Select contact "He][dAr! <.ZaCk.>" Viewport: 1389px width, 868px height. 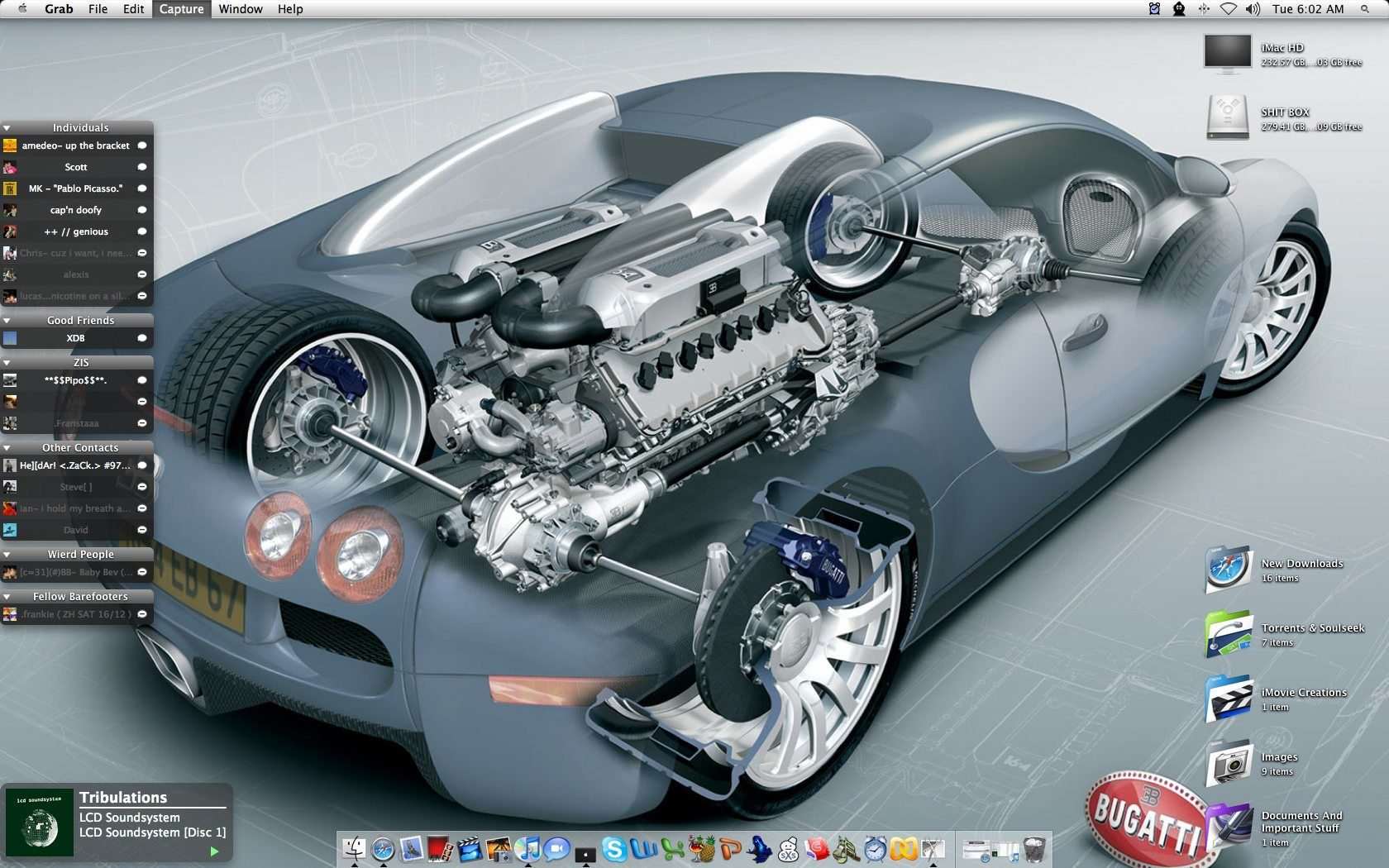point(77,465)
